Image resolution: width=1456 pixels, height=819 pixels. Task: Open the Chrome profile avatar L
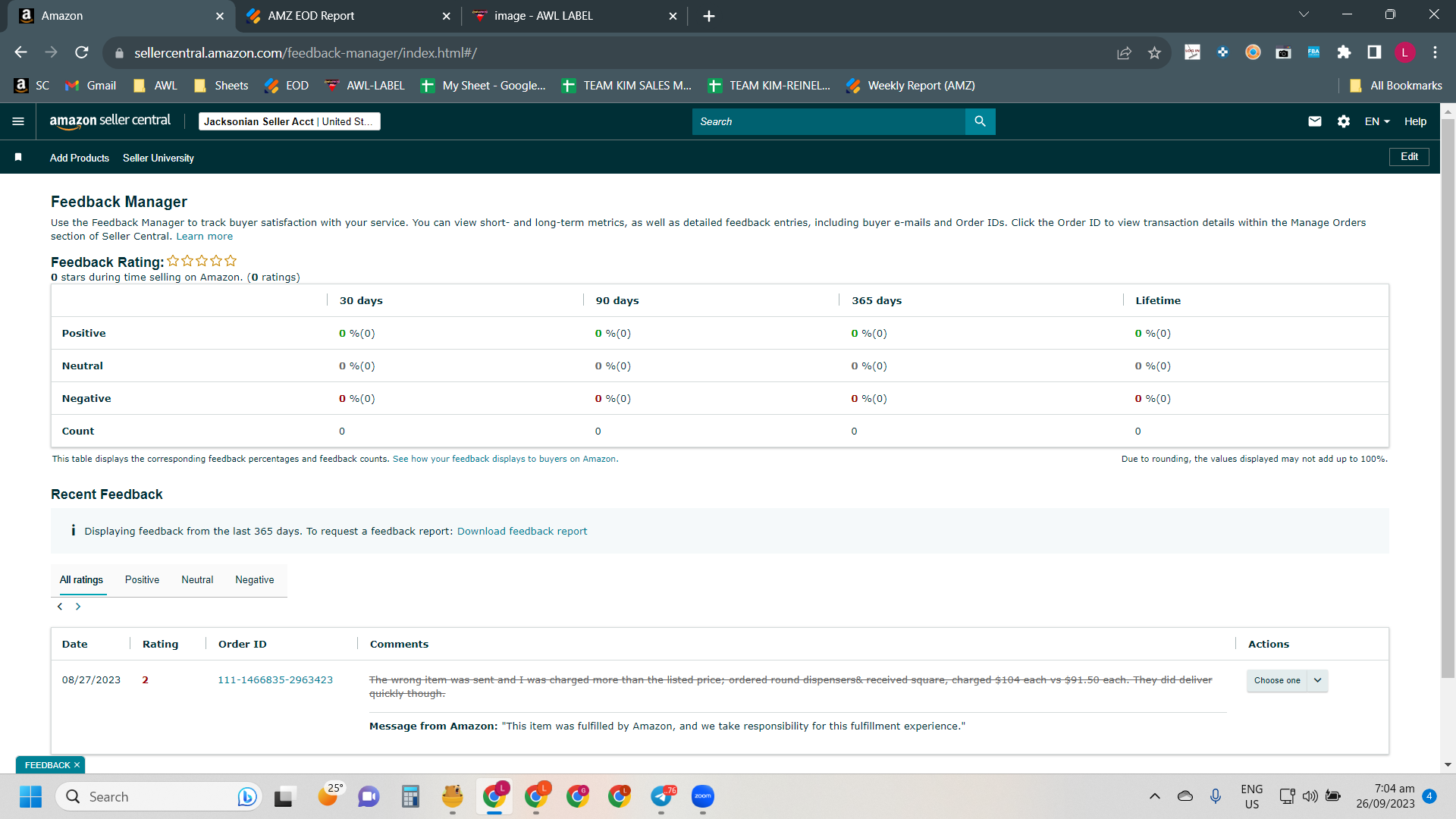(1404, 52)
